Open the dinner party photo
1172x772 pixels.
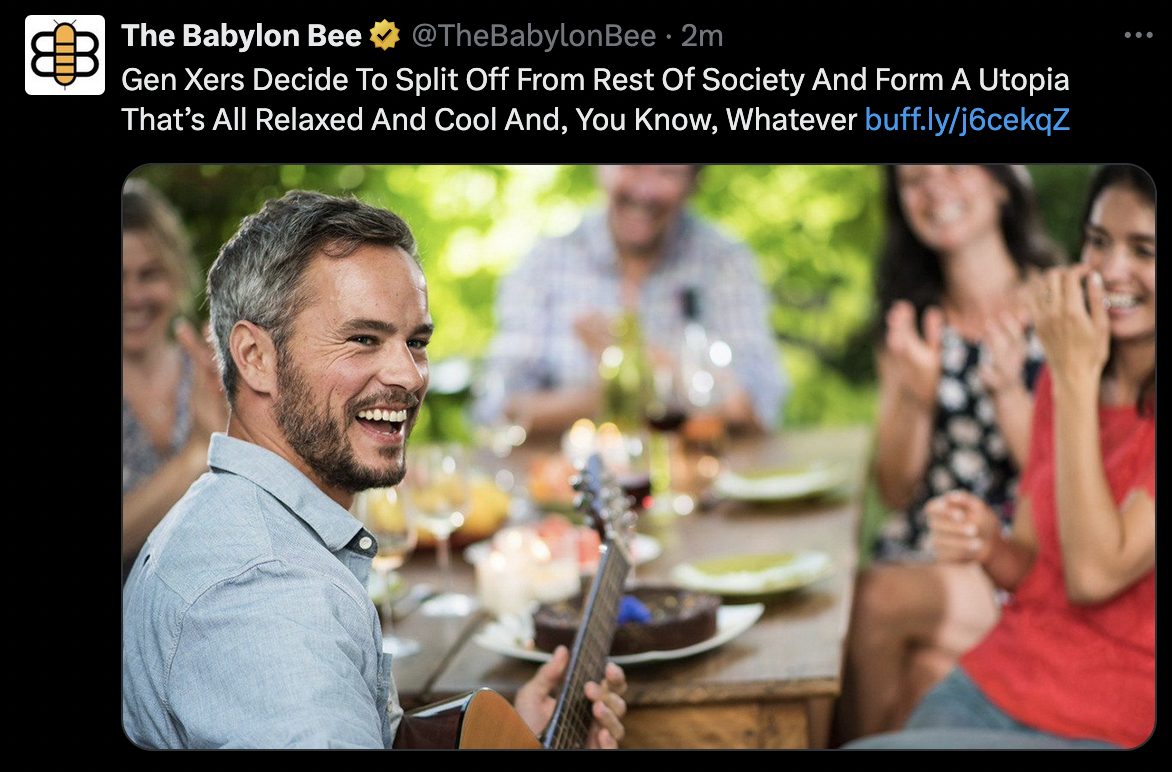[639, 457]
